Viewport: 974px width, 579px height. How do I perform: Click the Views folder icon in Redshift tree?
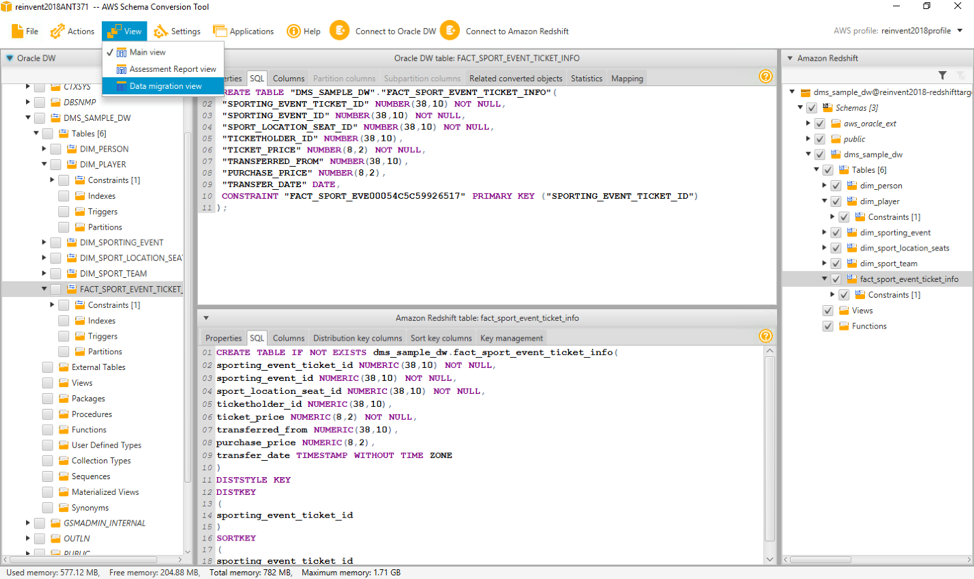point(844,311)
